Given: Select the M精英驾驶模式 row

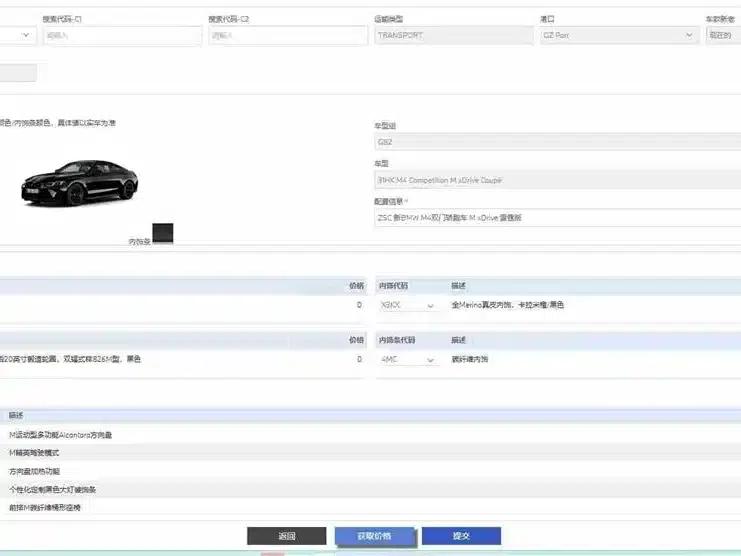Looking at the screenshot, I should (x=370, y=453).
